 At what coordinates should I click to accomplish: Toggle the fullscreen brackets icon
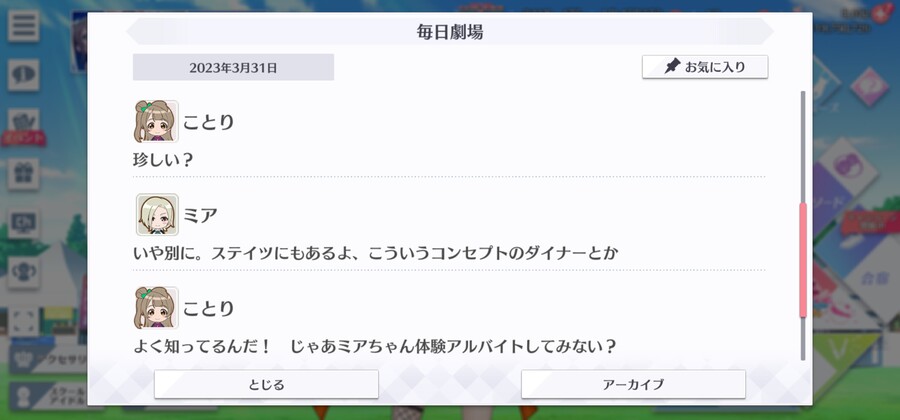(24, 322)
